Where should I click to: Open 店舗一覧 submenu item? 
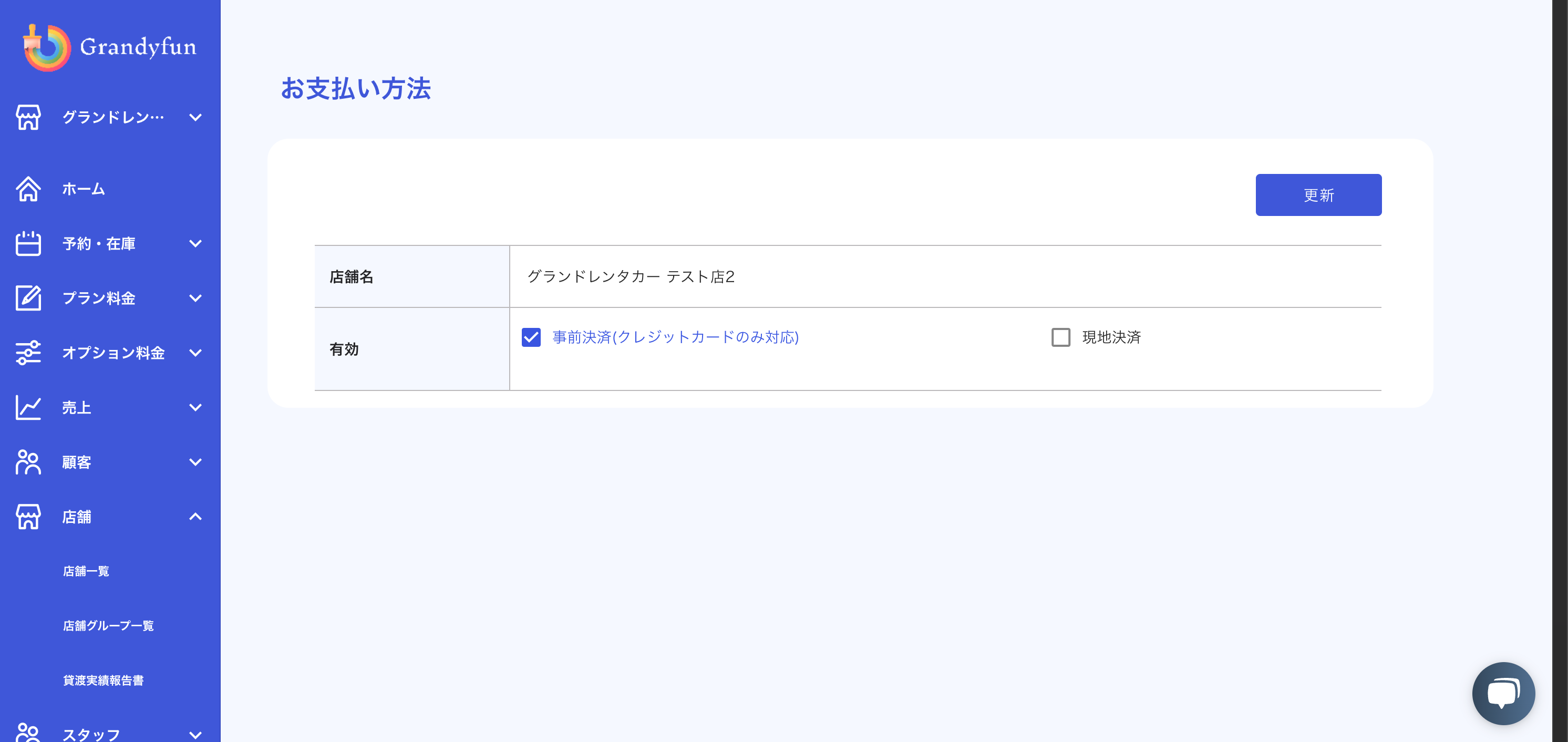[86, 571]
